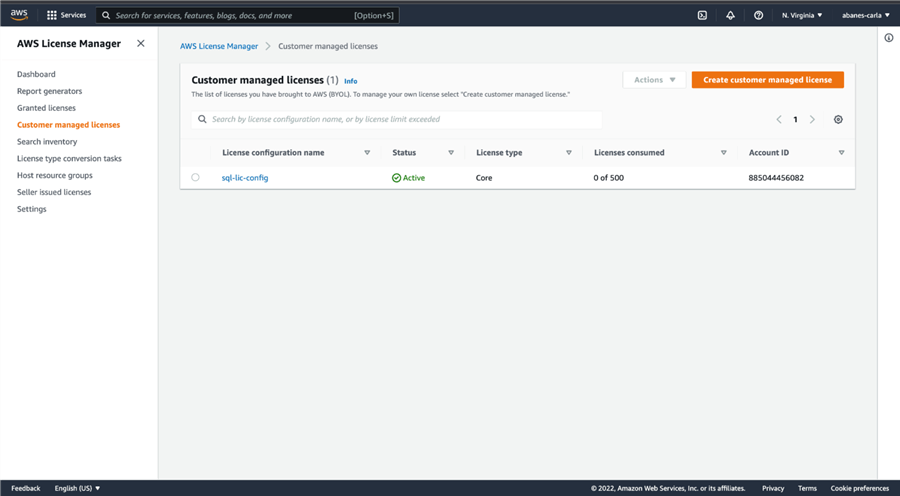This screenshot has height=496, width=900.
Task: Change language from English (US)
Action: click(x=77, y=489)
